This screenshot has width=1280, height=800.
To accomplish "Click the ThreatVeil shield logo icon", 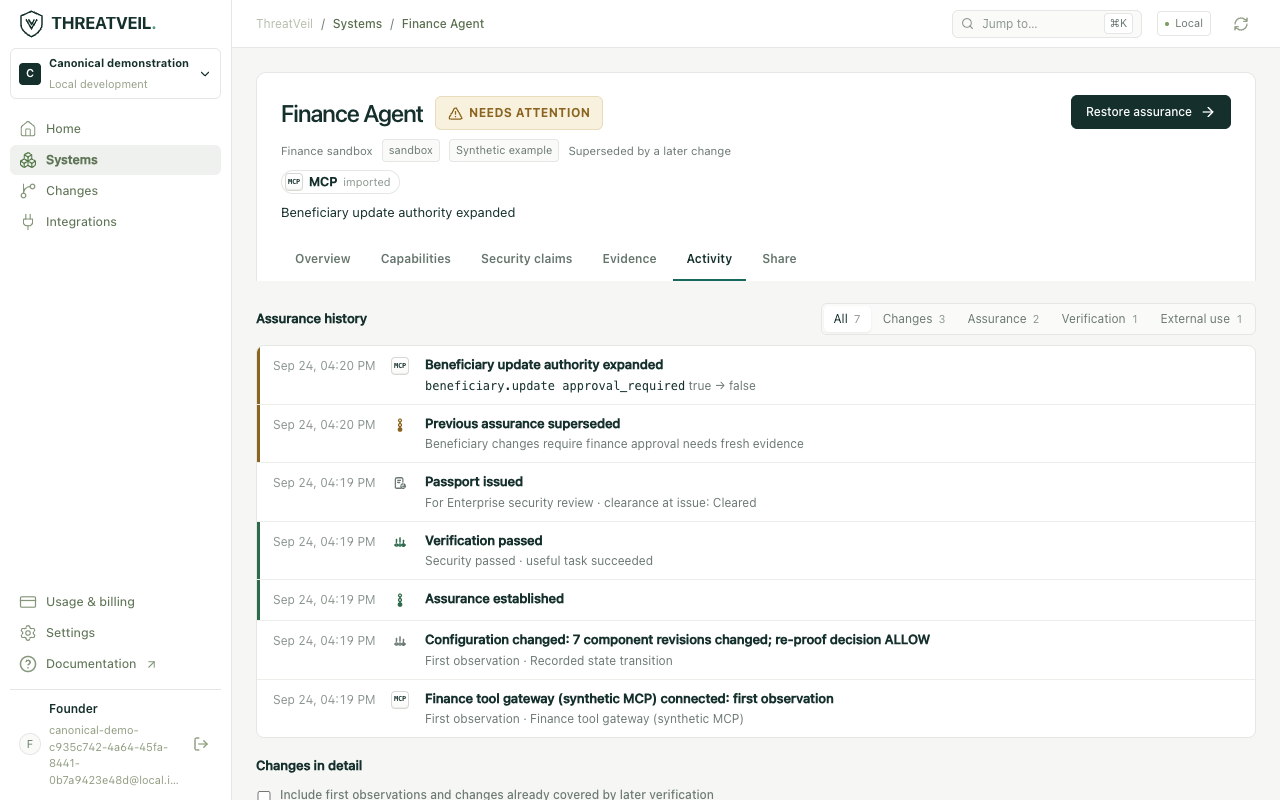I will click(x=31, y=23).
